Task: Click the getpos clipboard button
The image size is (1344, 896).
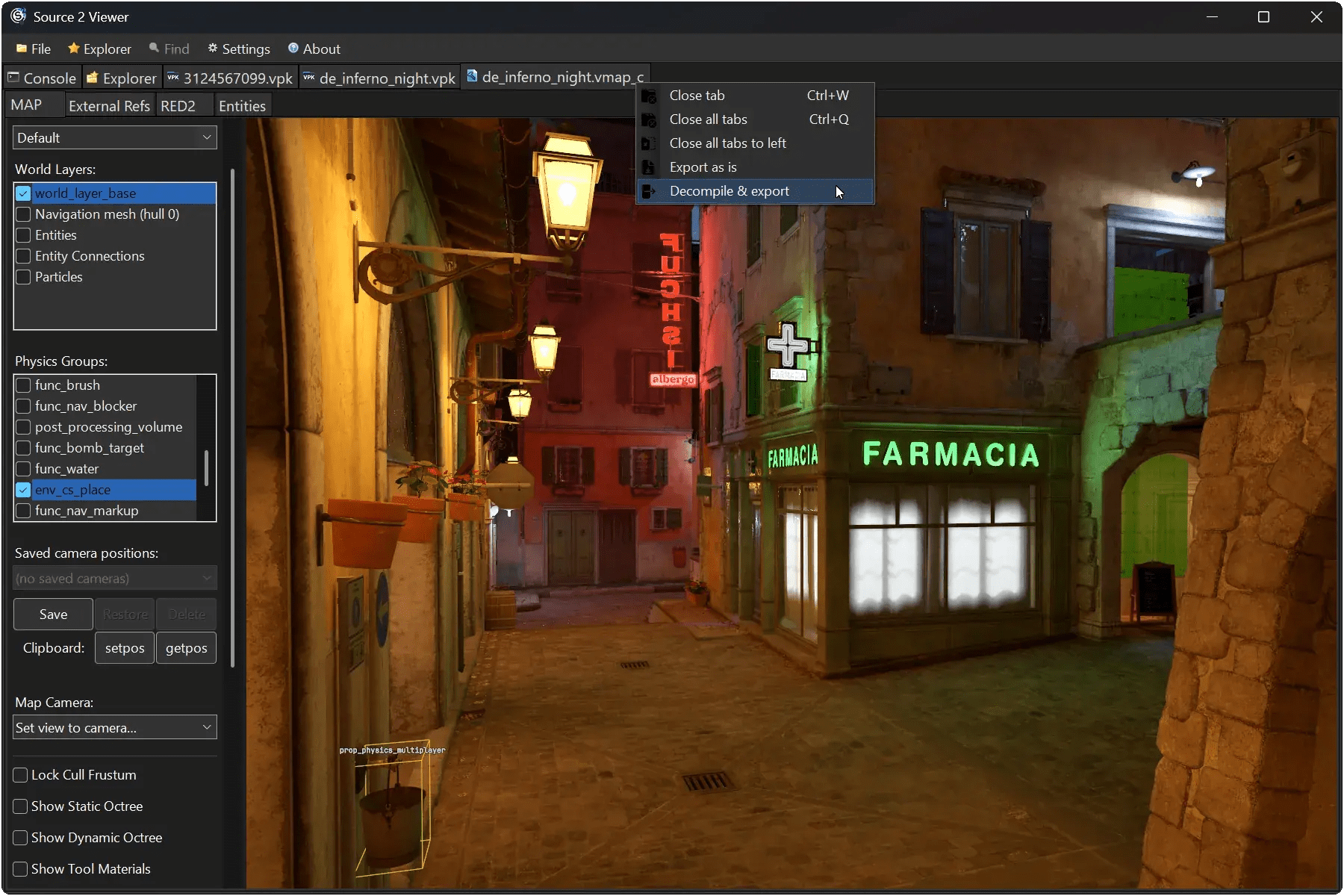Action: [186, 648]
